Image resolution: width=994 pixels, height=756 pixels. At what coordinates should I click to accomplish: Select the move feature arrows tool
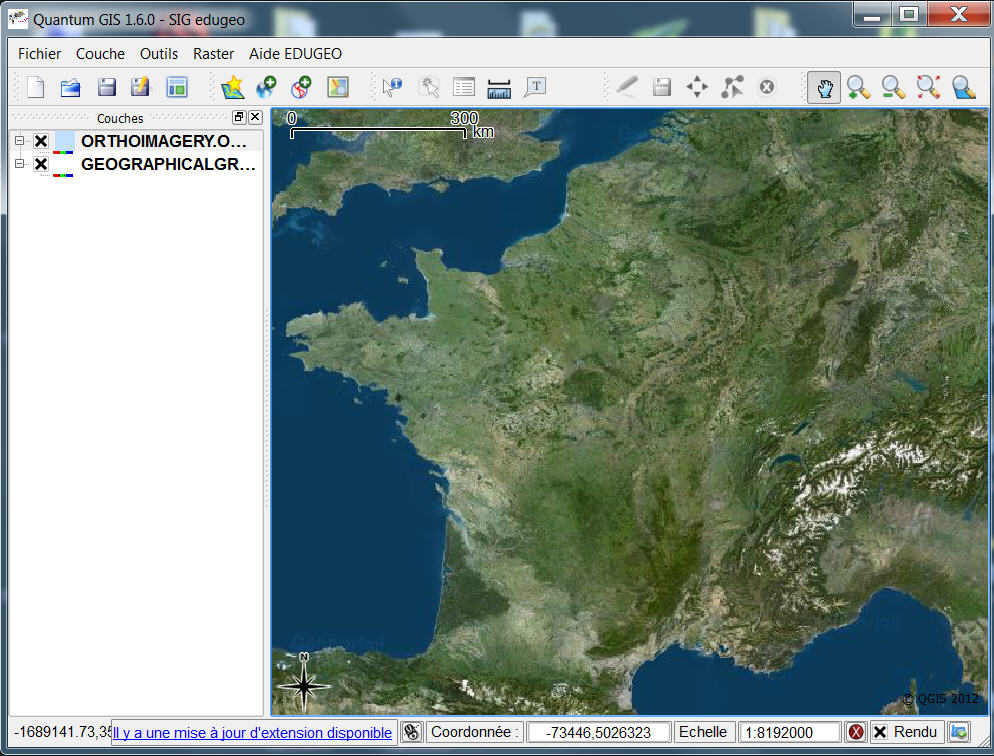click(x=697, y=87)
